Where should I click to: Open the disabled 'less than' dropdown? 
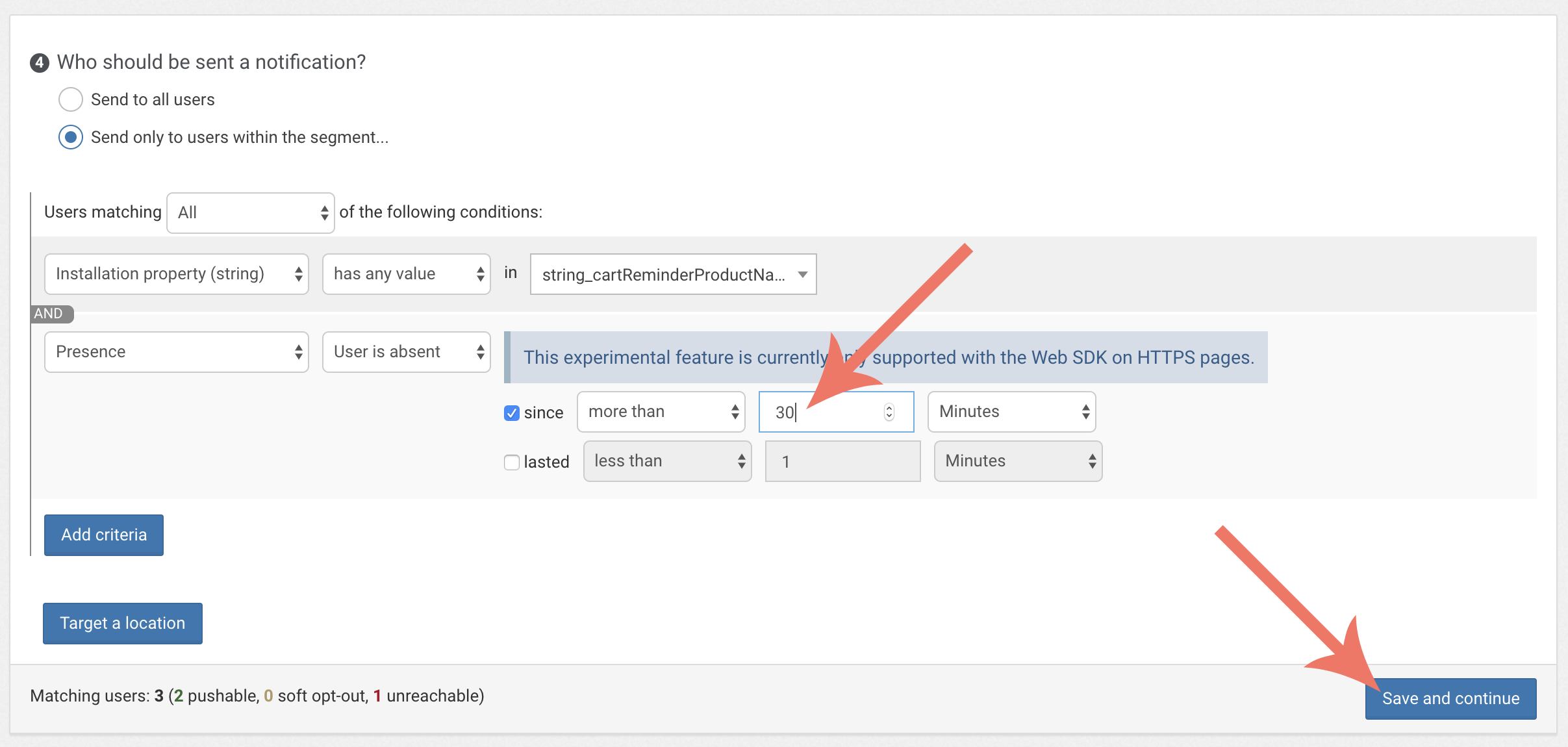667,461
